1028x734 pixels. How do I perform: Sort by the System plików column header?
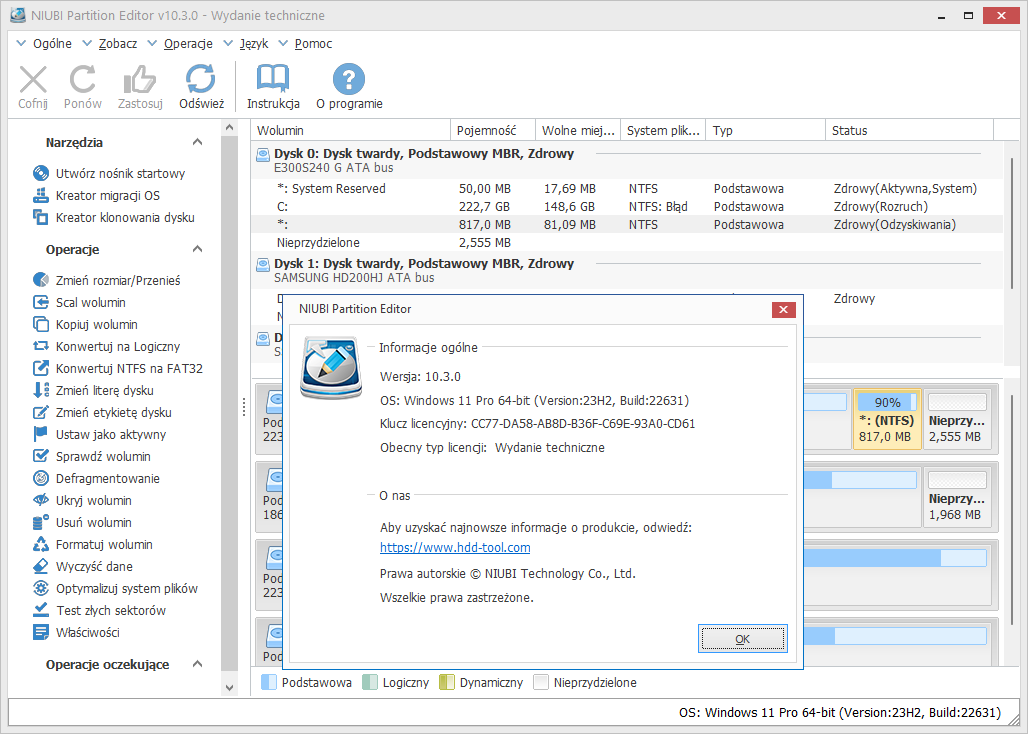663,130
